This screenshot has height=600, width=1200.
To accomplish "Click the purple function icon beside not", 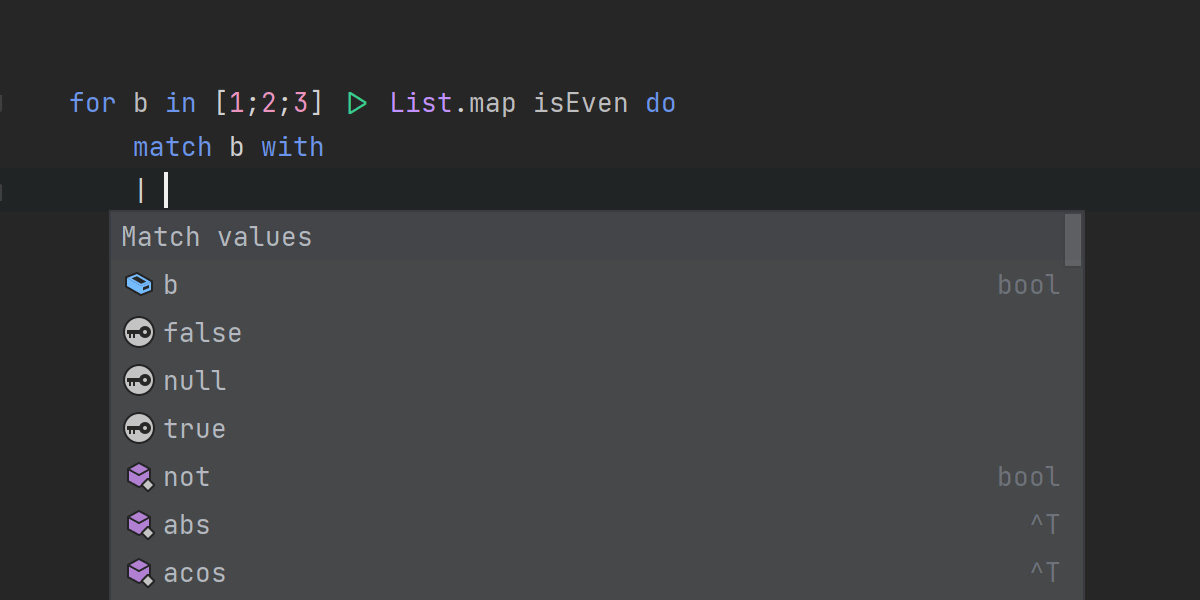I will click(x=138, y=477).
